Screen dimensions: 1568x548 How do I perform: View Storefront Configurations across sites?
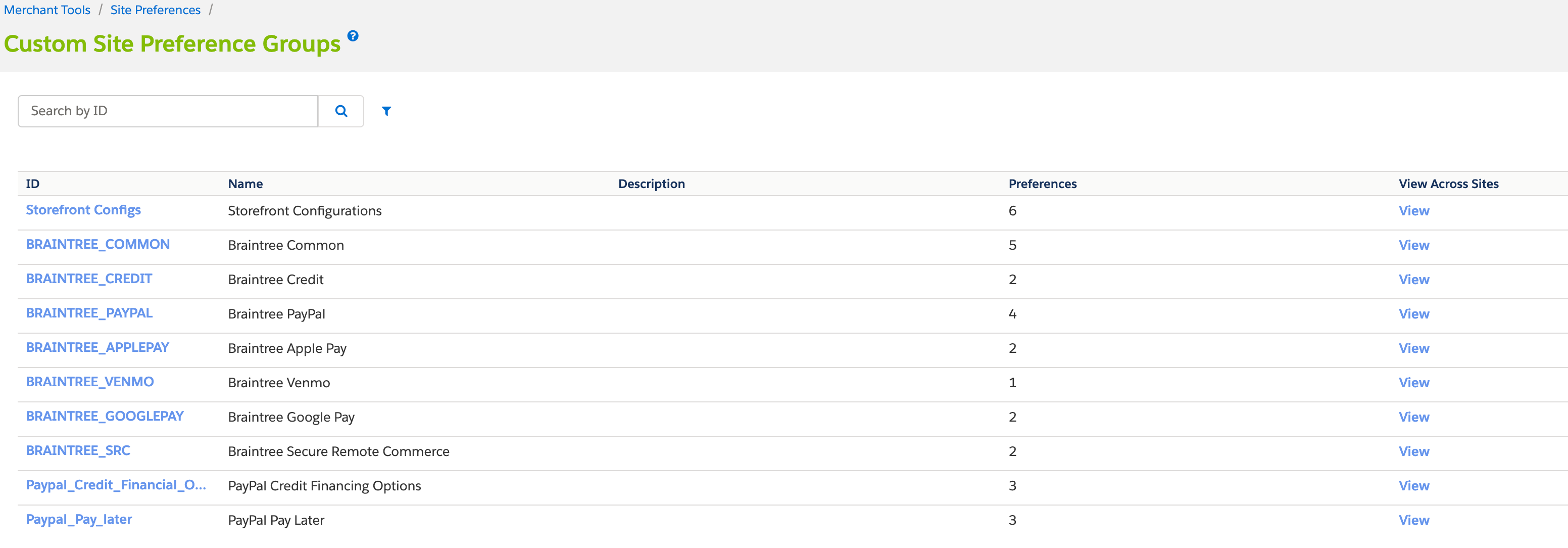pos(1413,211)
